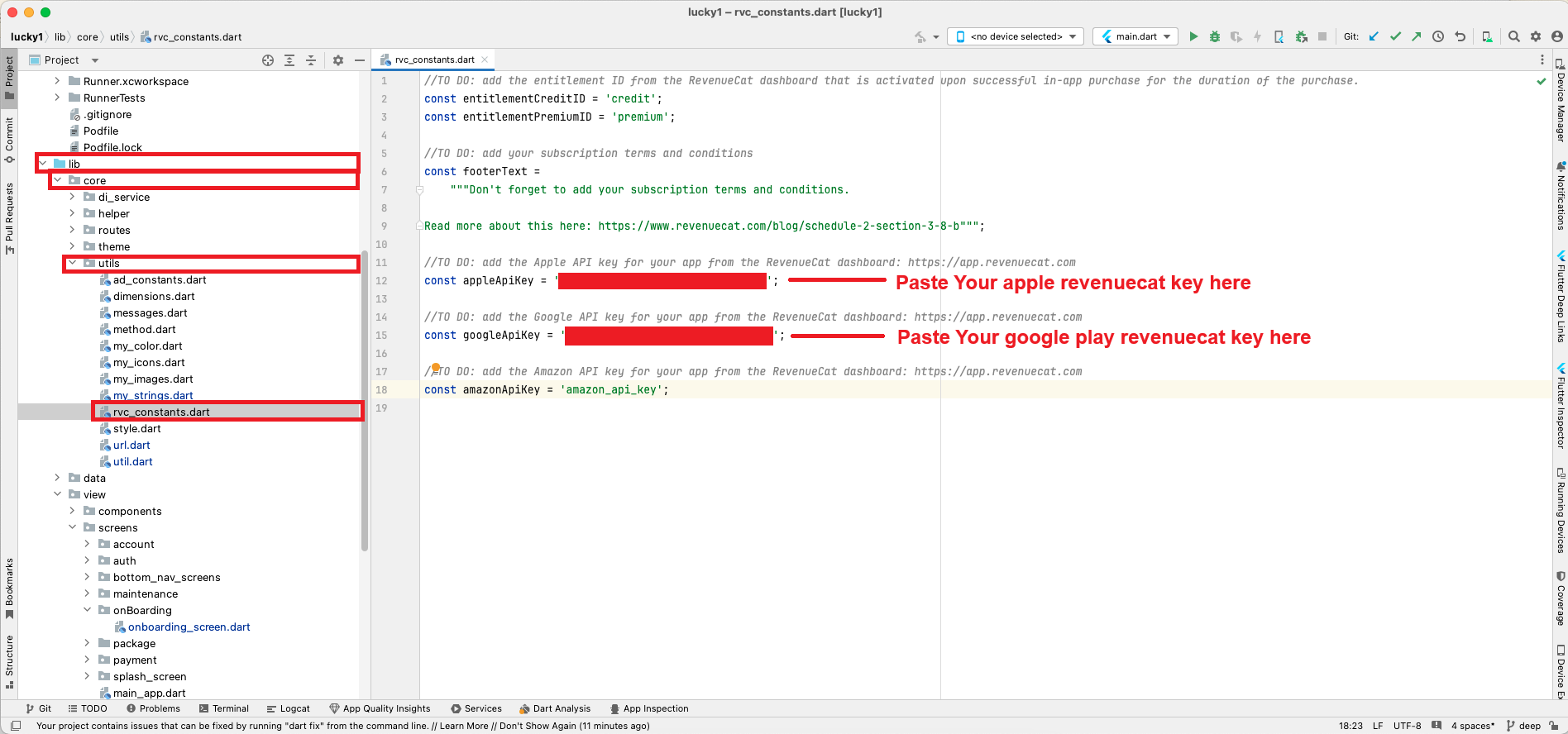The image size is (1568, 734).
Task: Expand the data folder in tree
Action: (57, 478)
